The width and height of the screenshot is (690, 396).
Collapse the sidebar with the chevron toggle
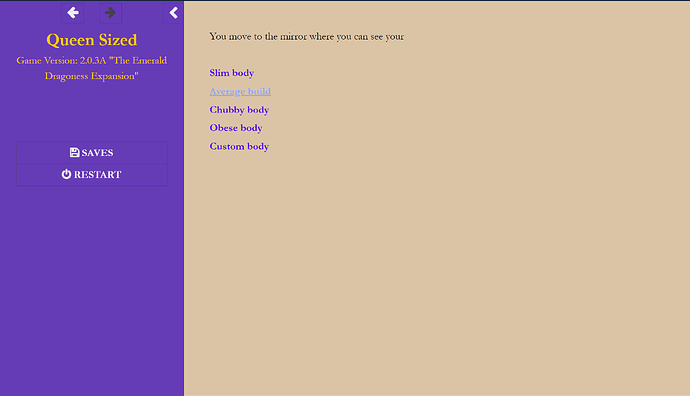(173, 13)
